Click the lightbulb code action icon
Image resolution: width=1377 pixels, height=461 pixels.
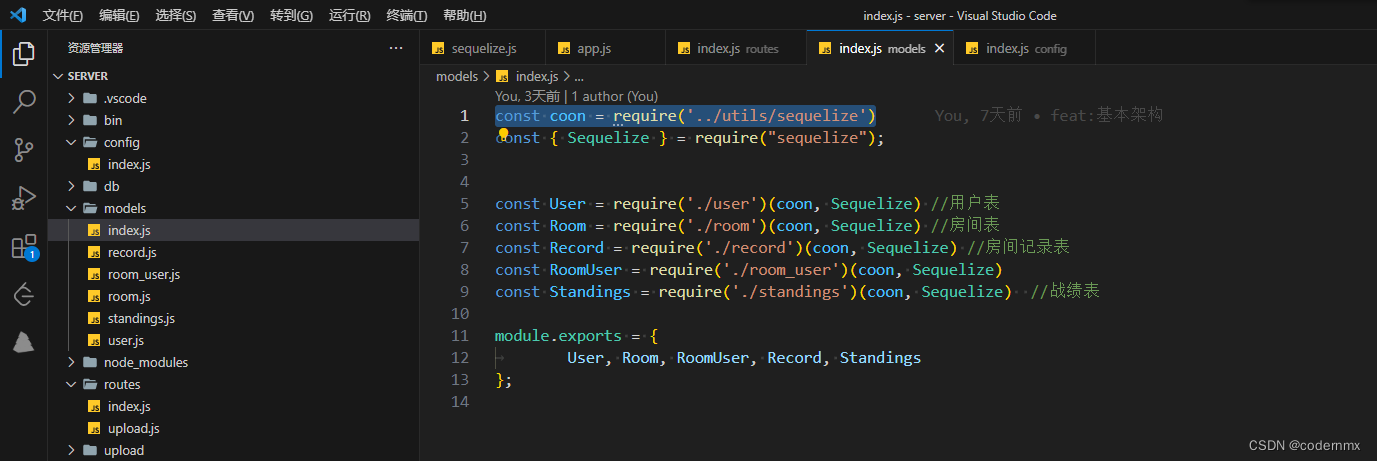tap(504, 133)
